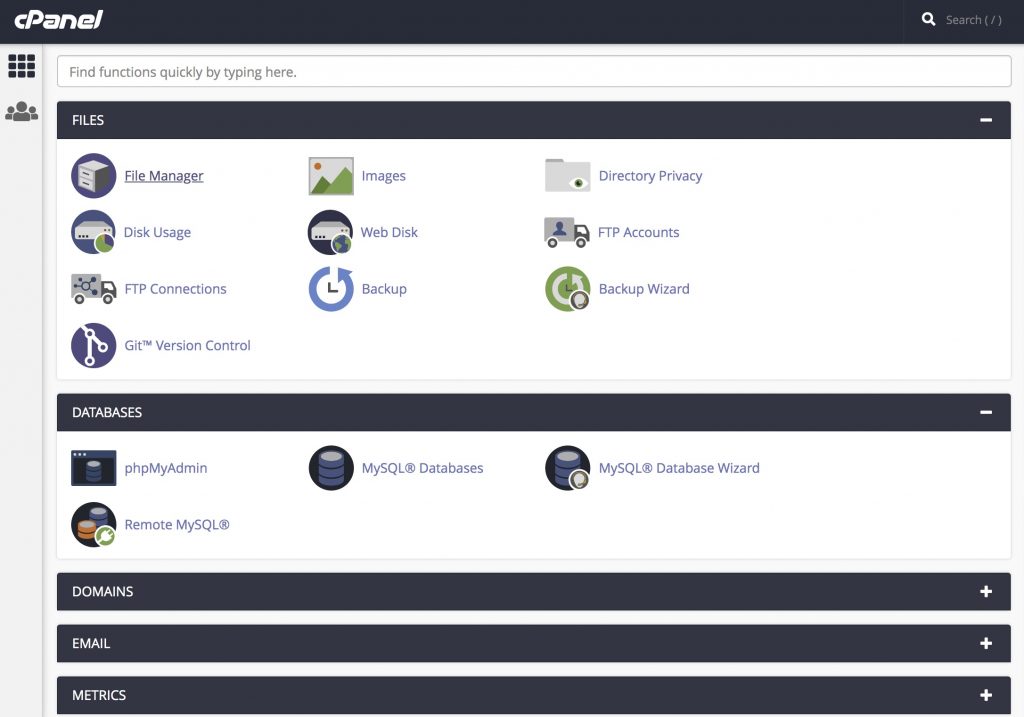The width and height of the screenshot is (1024, 717).
Task: Open the phpMyAdmin link
Action: click(166, 468)
